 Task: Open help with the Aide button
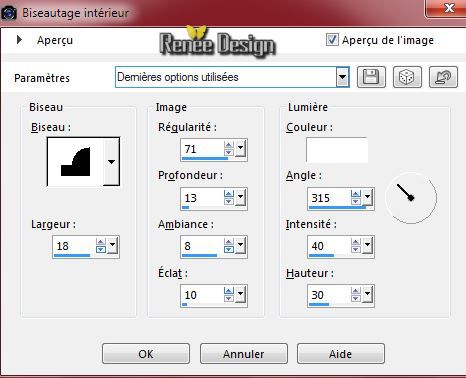[x=341, y=354]
